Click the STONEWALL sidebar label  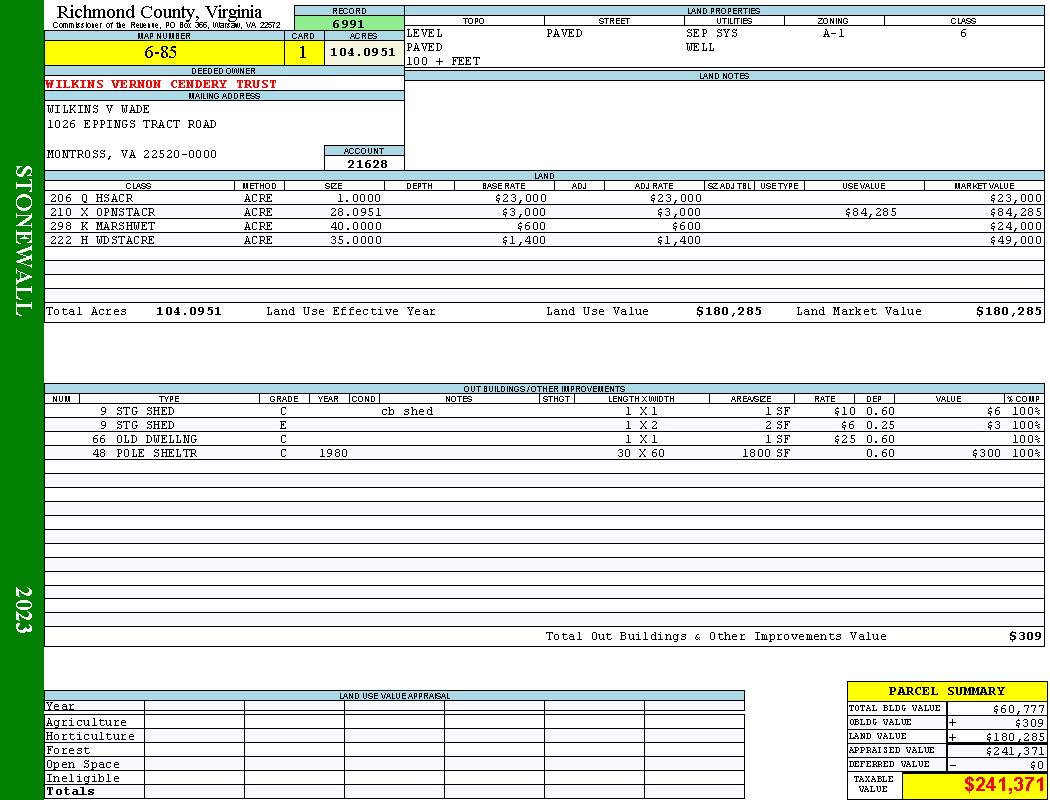point(23,241)
